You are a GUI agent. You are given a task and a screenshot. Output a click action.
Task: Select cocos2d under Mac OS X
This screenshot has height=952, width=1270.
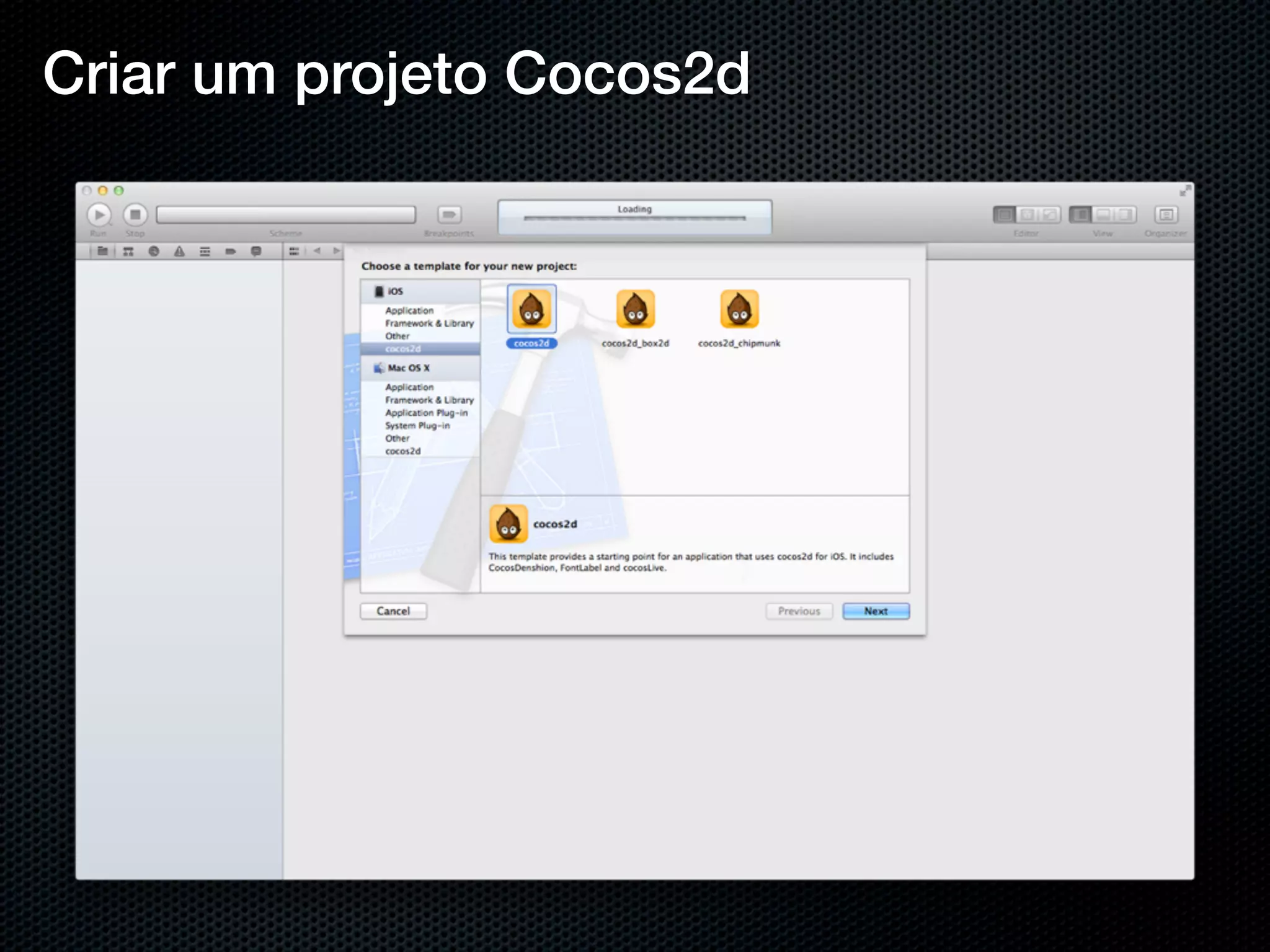click(x=402, y=451)
